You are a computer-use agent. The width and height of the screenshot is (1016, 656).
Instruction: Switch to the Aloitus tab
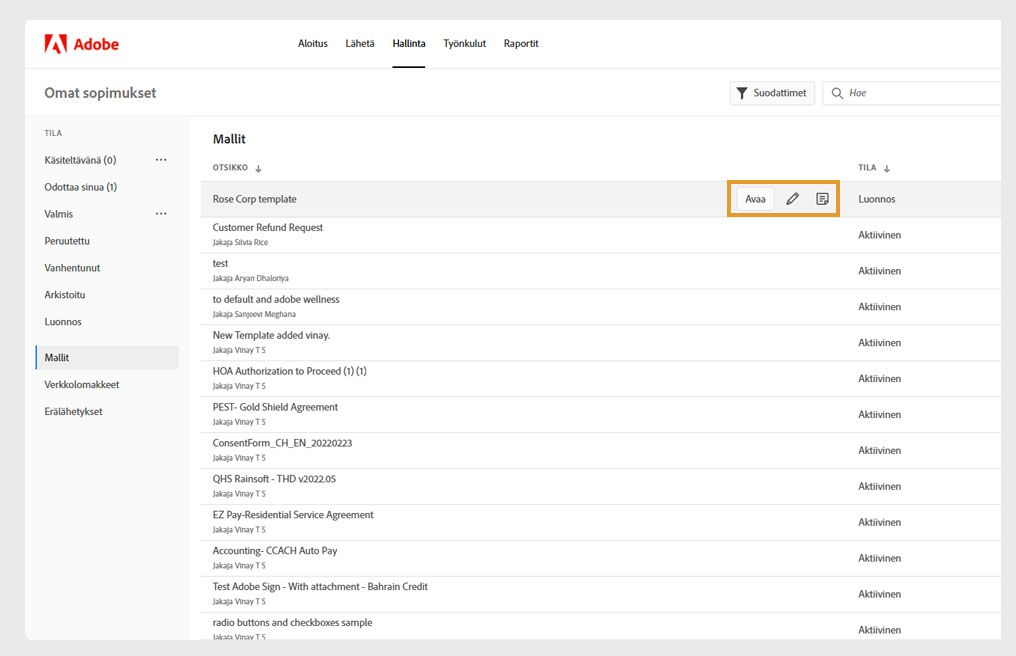click(x=313, y=44)
